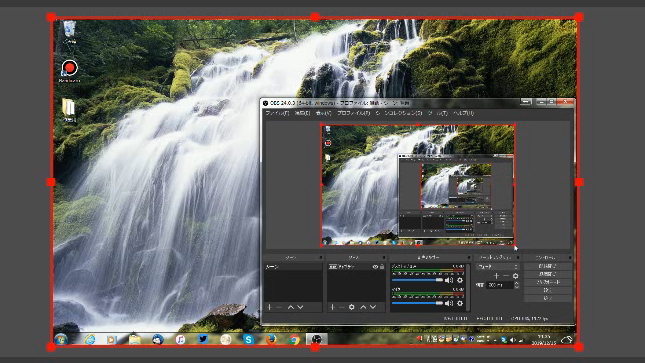Viewport: 645px width, 363px height.
Task: Click the Start Recording button
Action: pos(548,274)
